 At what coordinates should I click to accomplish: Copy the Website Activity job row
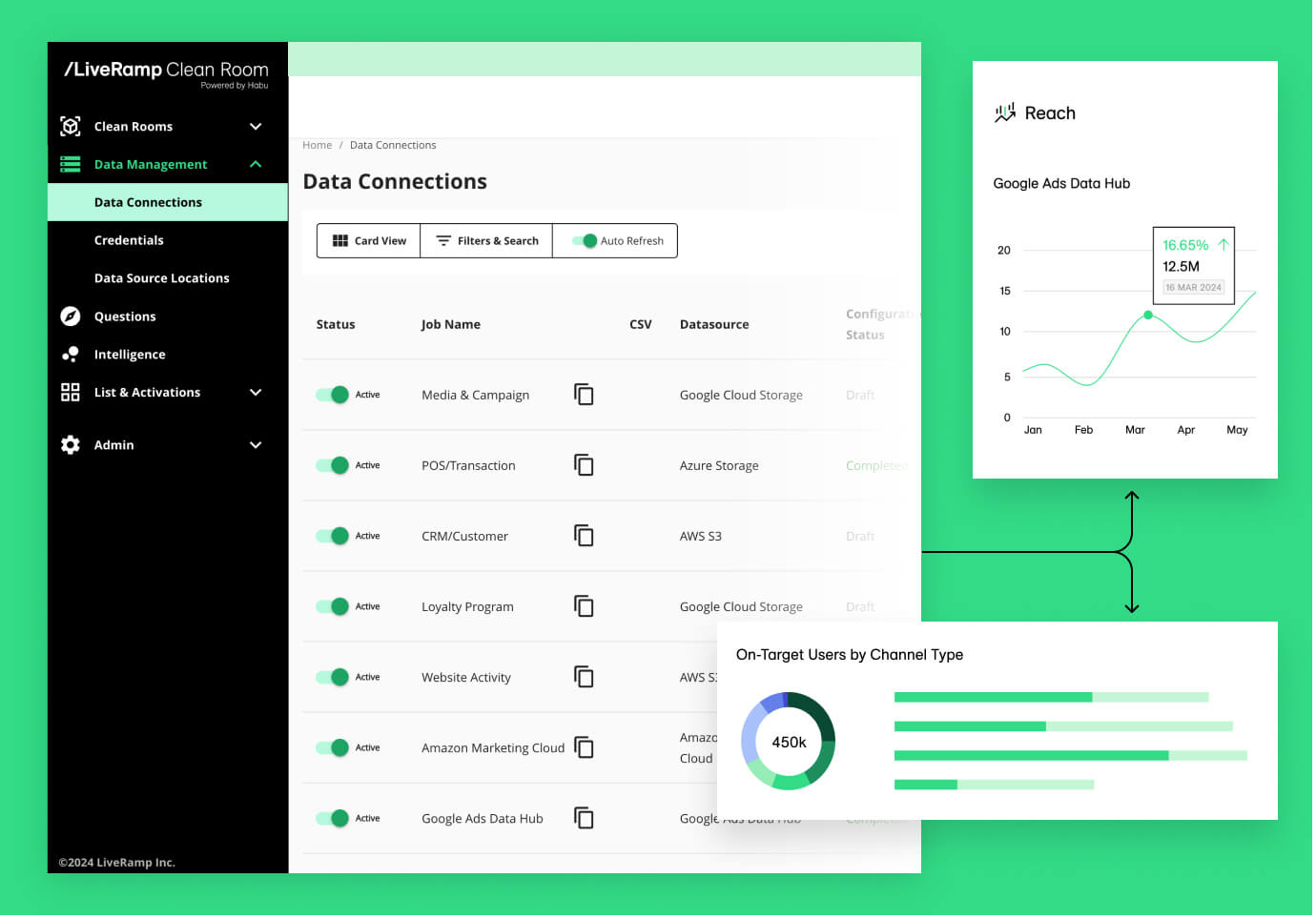(x=585, y=677)
